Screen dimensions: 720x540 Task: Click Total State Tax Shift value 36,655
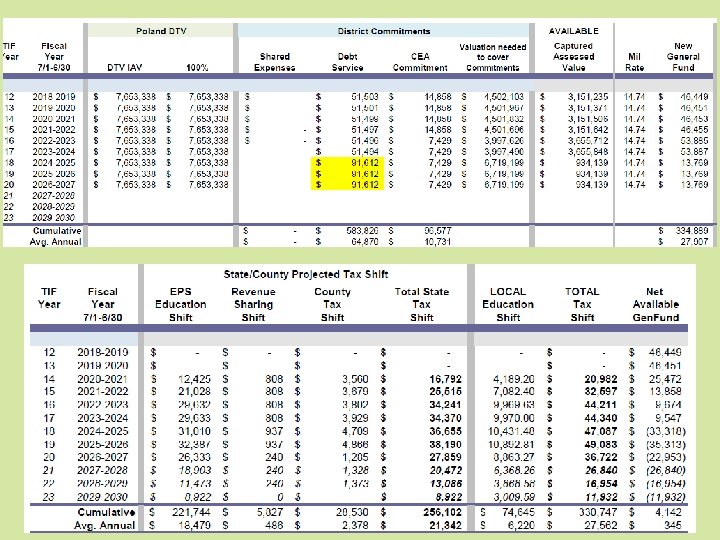(x=445, y=432)
